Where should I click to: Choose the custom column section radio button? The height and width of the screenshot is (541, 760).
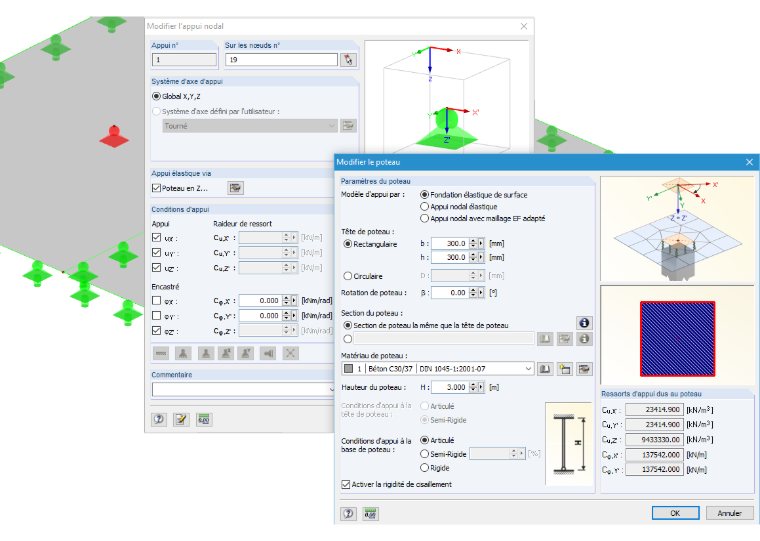point(348,339)
